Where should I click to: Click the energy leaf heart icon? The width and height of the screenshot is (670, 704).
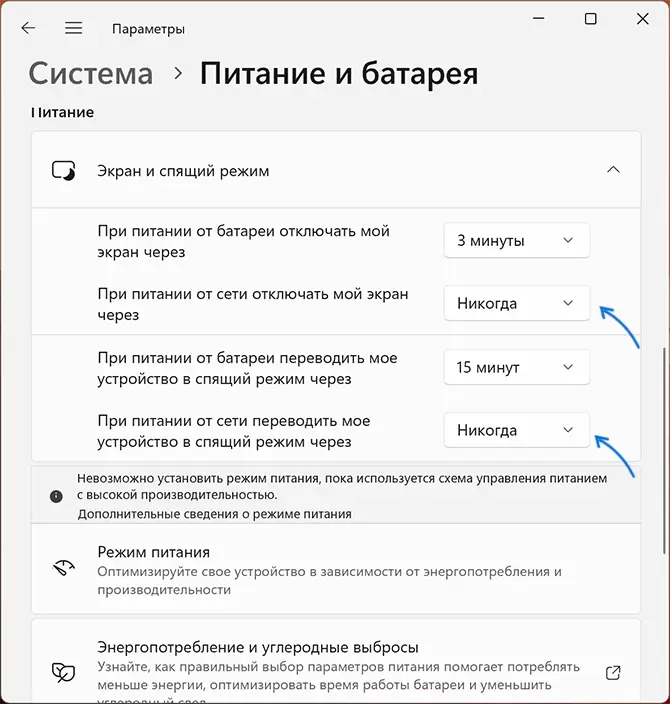[x=63, y=672]
